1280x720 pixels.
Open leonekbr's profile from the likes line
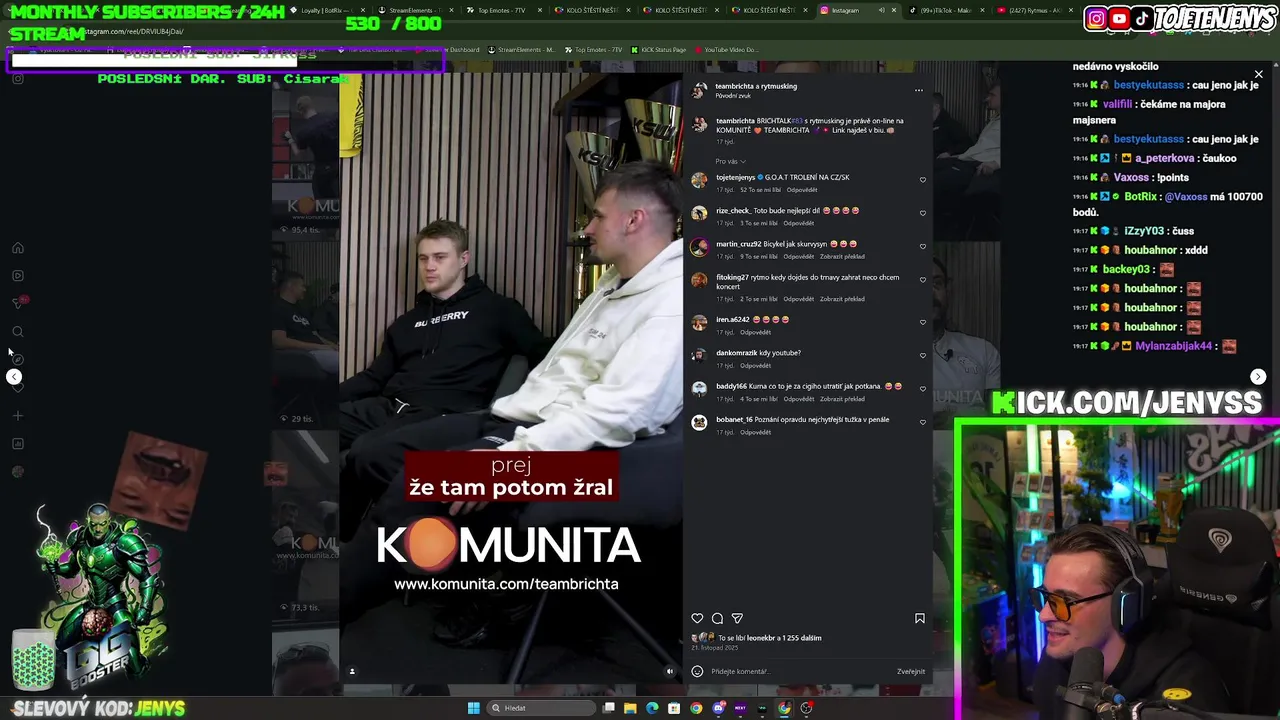760,638
